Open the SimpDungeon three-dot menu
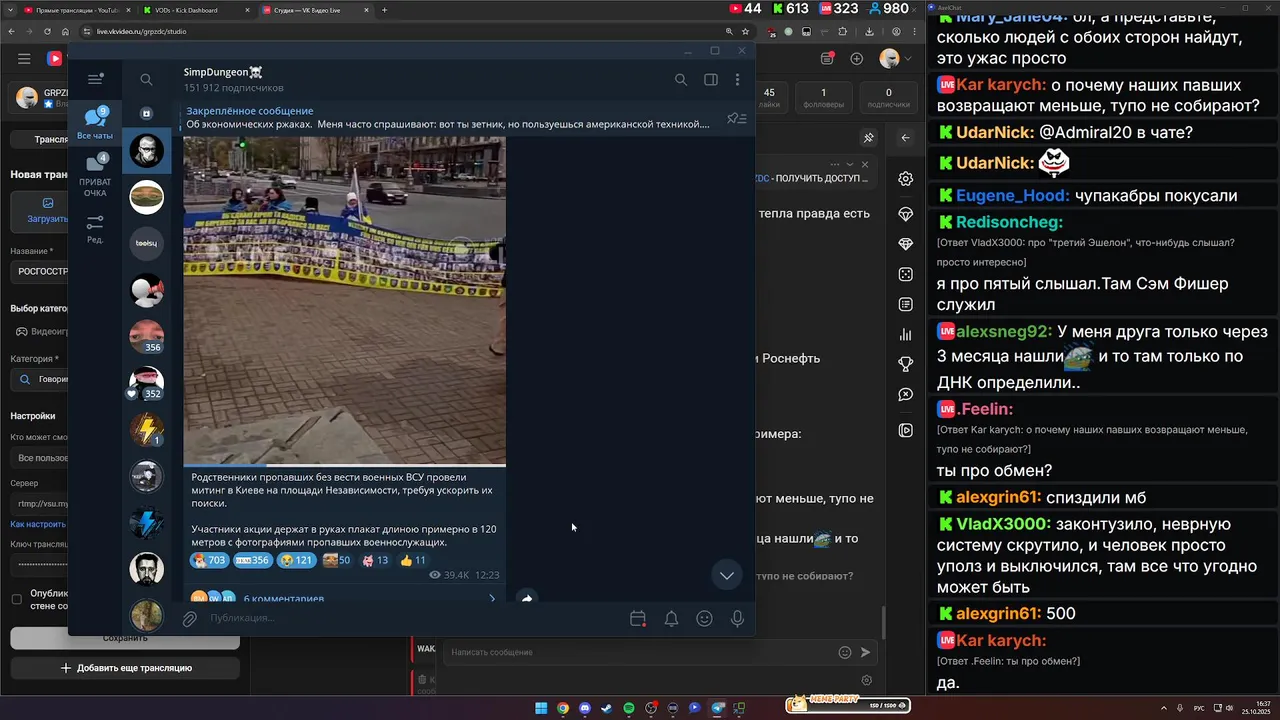This screenshot has height=720, width=1280. (738, 80)
